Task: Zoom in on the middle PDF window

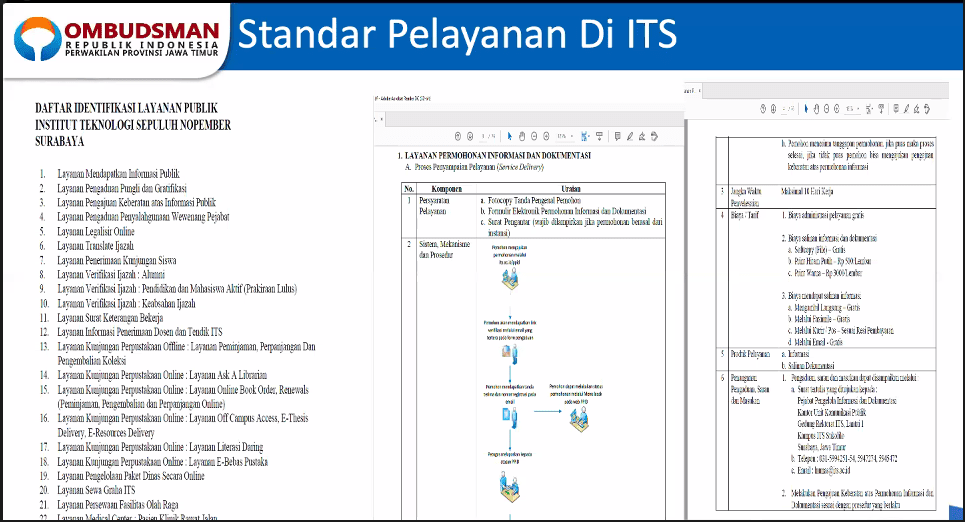Action: pos(546,136)
